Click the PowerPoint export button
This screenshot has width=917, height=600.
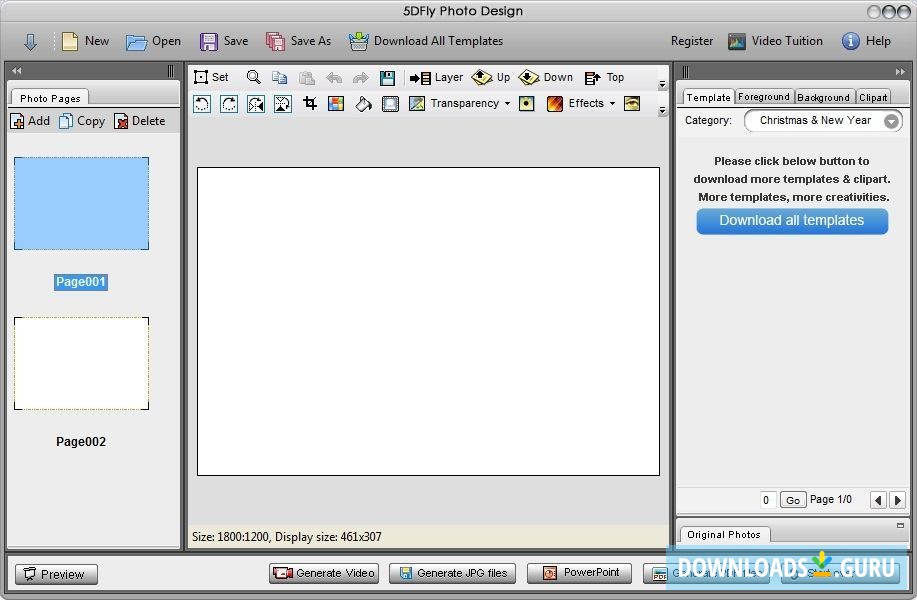point(579,573)
